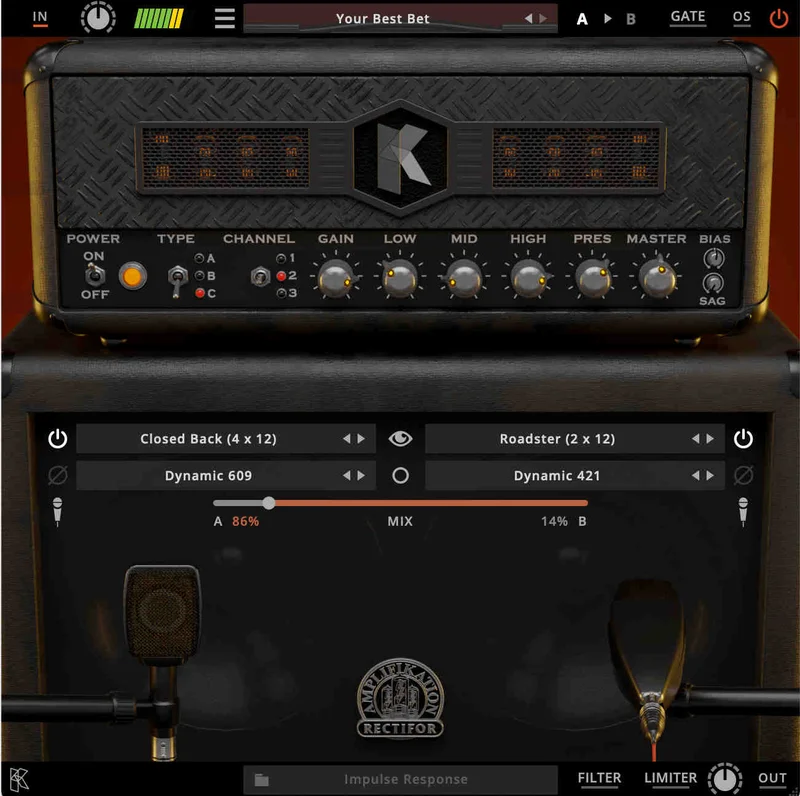The height and width of the screenshot is (796, 800).
Task: Click the HIGH knob
Action: pos(528,278)
